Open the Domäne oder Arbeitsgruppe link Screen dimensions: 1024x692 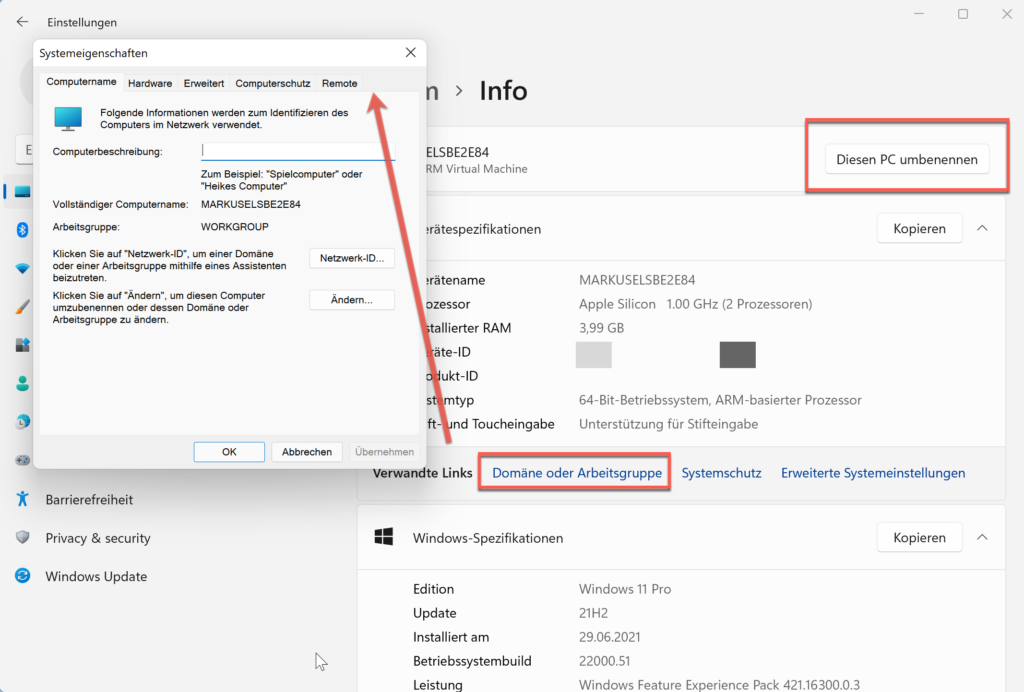[577, 473]
